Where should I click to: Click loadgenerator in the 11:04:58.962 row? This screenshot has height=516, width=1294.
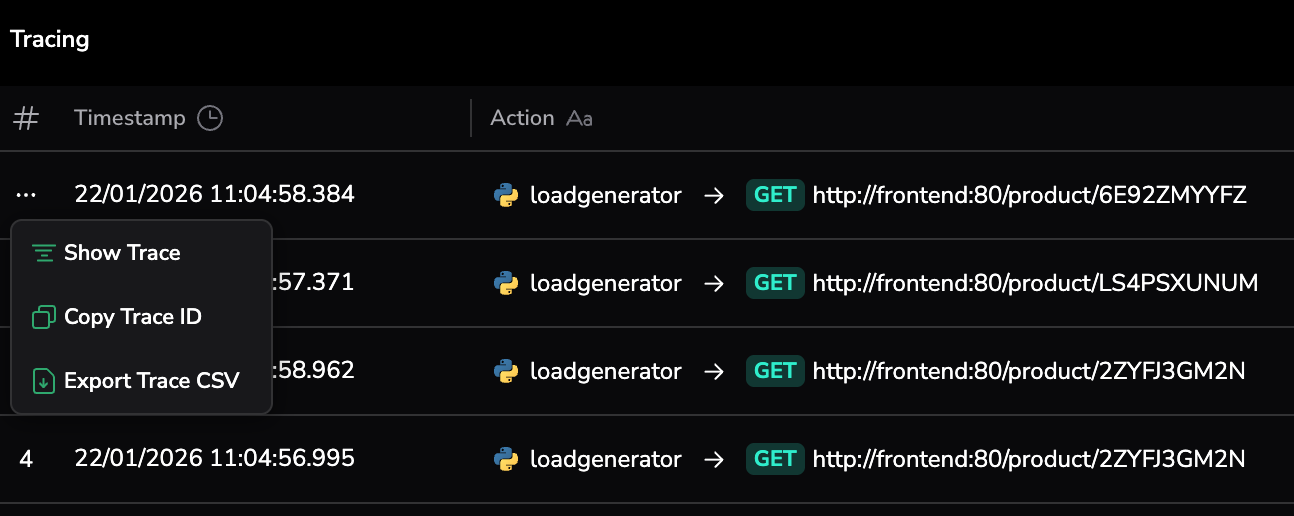[x=605, y=371]
